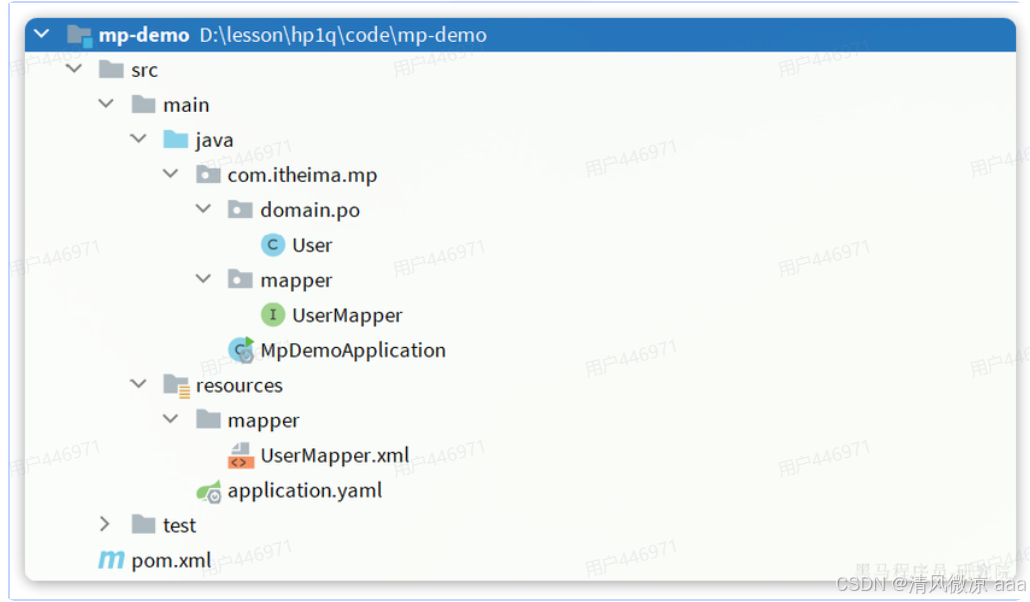Click the com.itheima.mp package icon
Image resolution: width=1030 pixels, height=602 pixels.
tap(208, 174)
